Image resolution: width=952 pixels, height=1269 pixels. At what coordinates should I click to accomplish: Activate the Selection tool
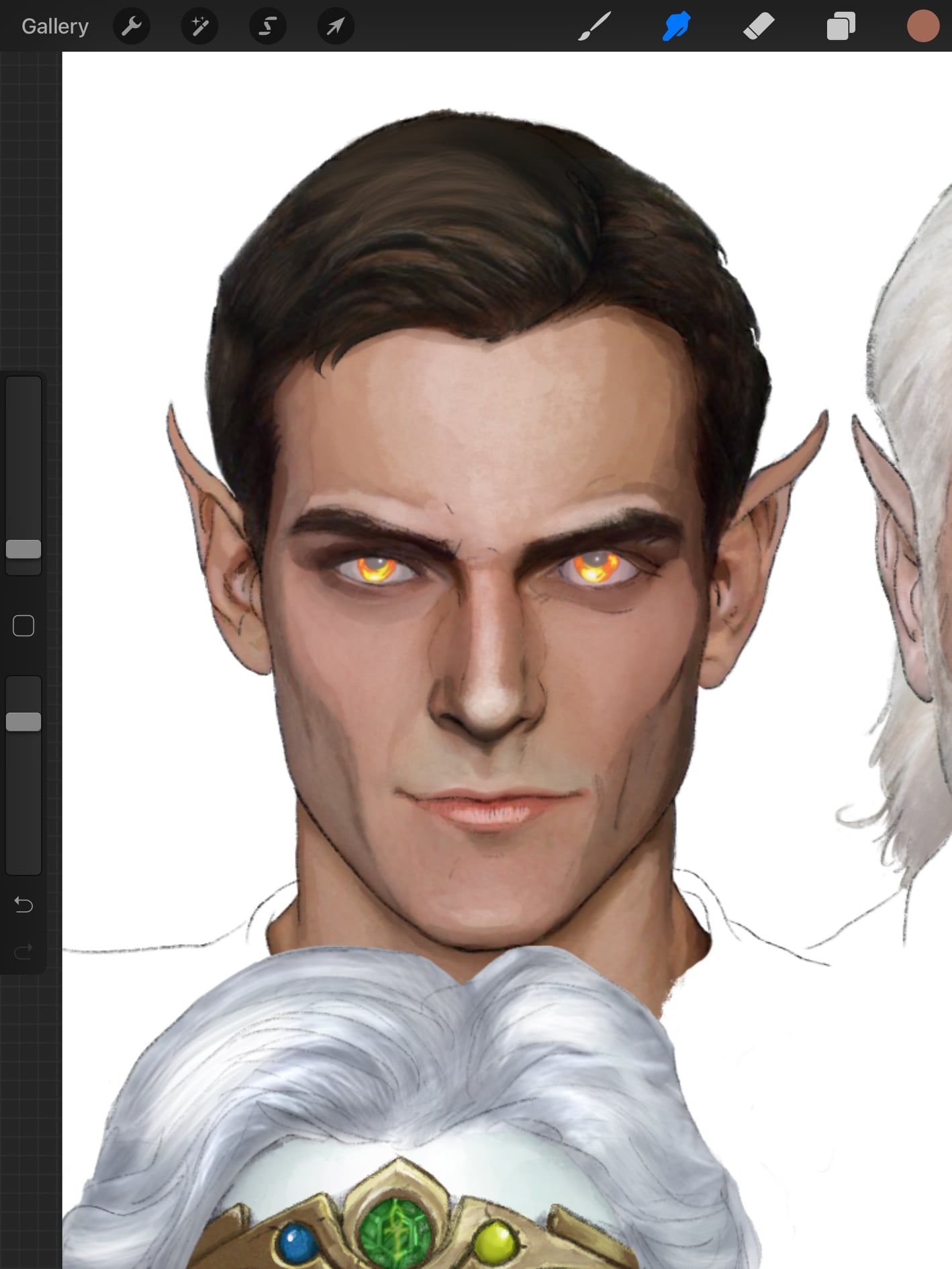(x=267, y=27)
